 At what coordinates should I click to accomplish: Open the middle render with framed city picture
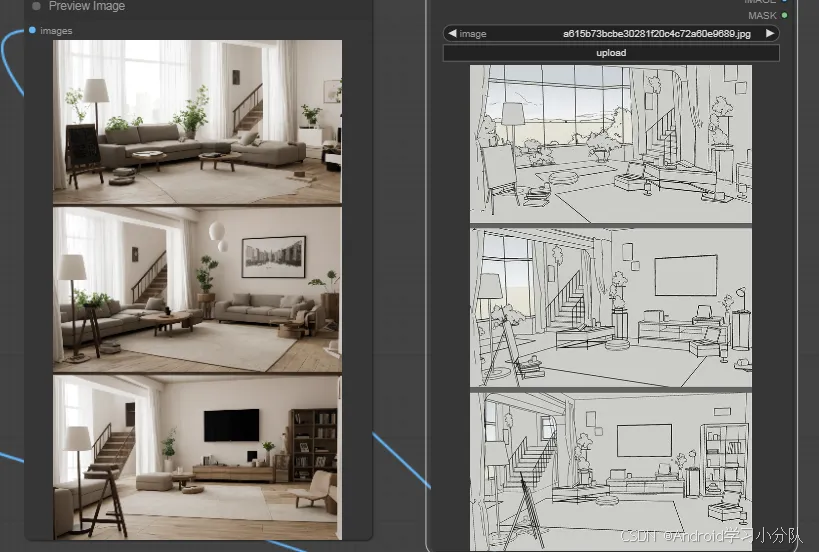pyautogui.click(x=197, y=289)
